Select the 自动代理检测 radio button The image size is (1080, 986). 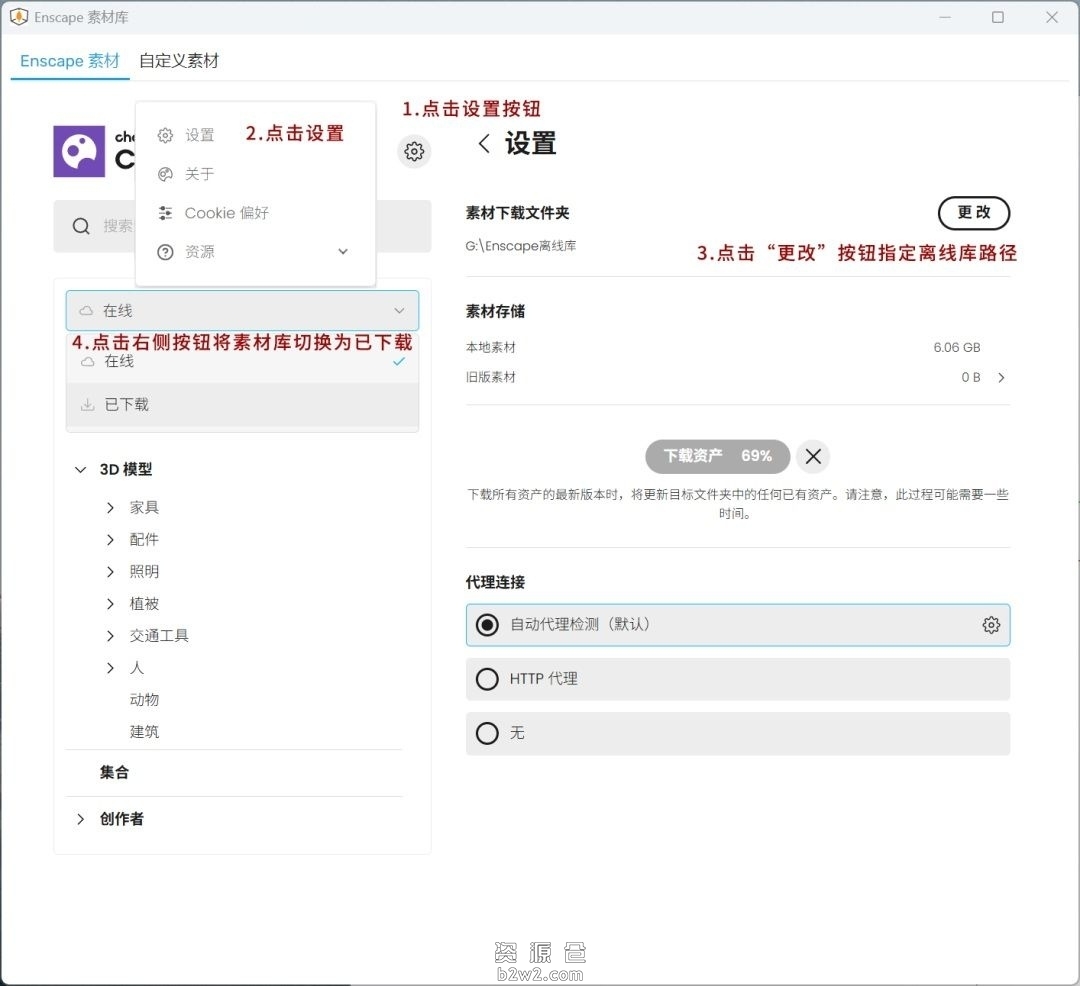[486, 624]
